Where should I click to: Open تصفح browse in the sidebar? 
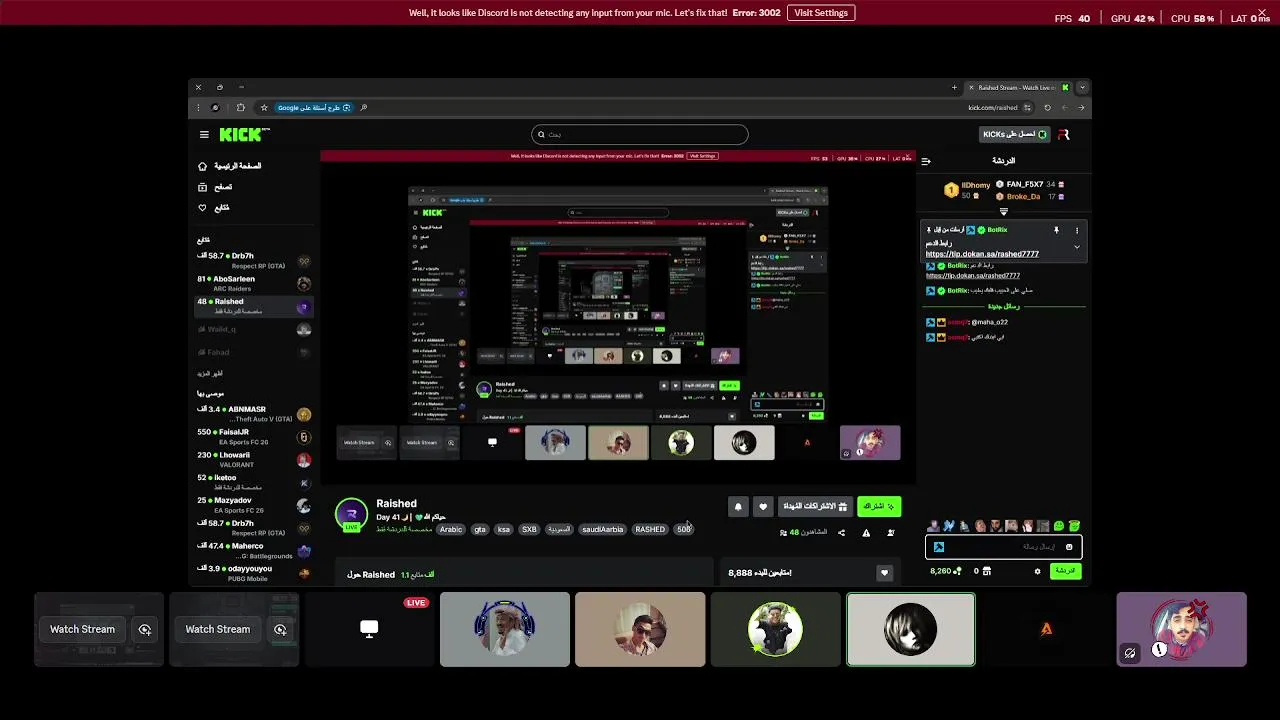[x=215, y=187]
